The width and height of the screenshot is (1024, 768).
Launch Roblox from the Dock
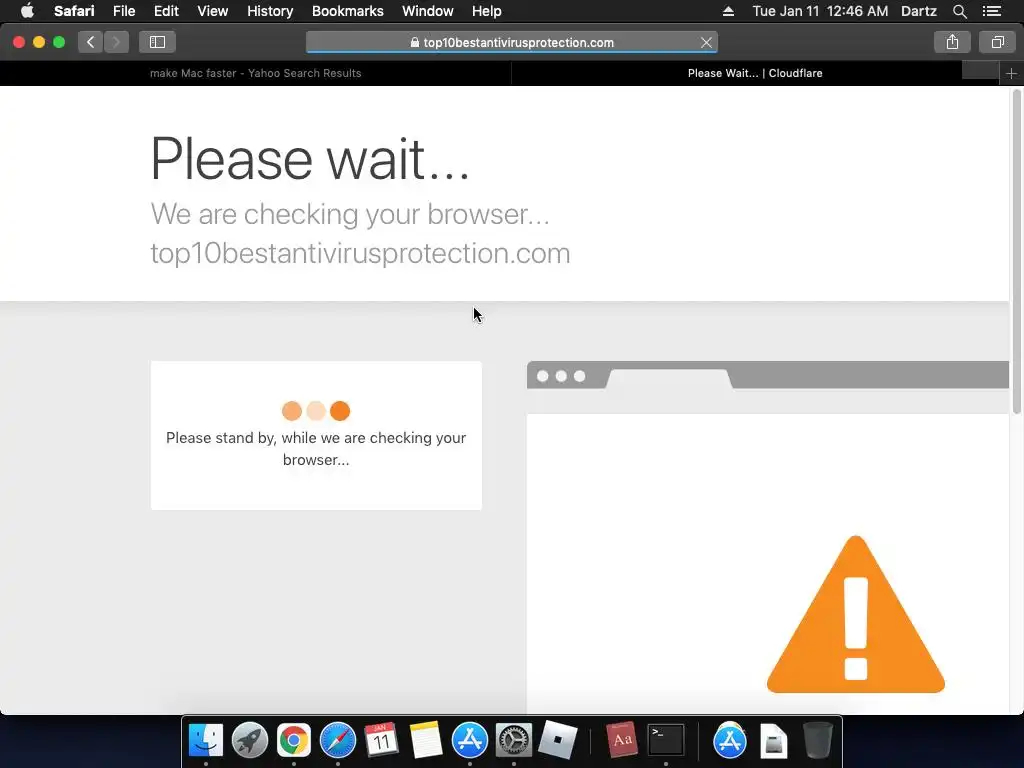(x=558, y=741)
